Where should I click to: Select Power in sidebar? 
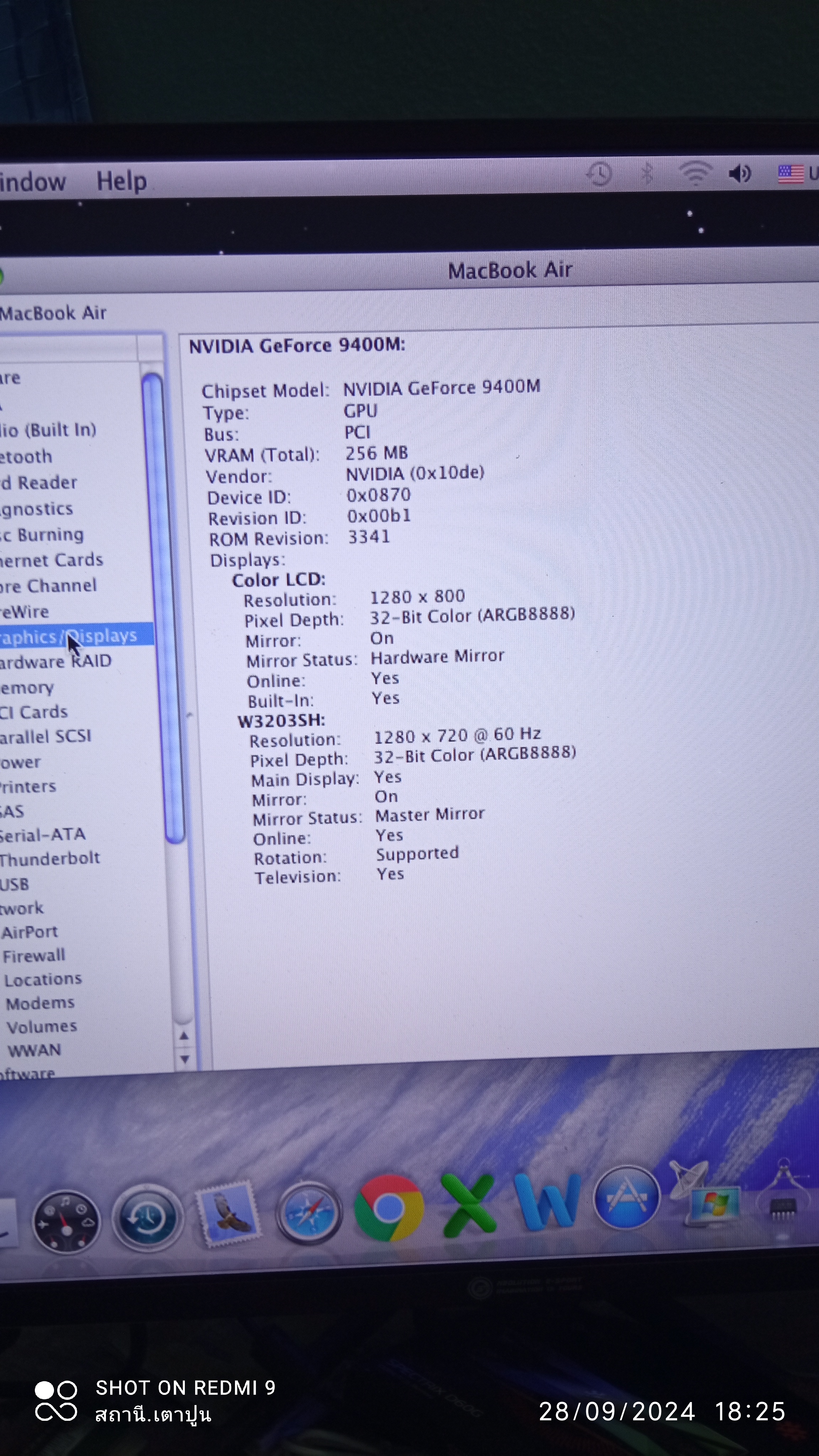pyautogui.click(x=20, y=762)
